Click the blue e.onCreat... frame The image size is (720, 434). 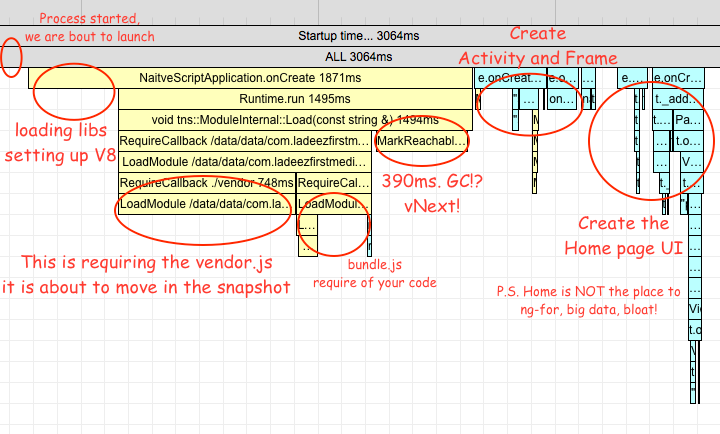510,78
